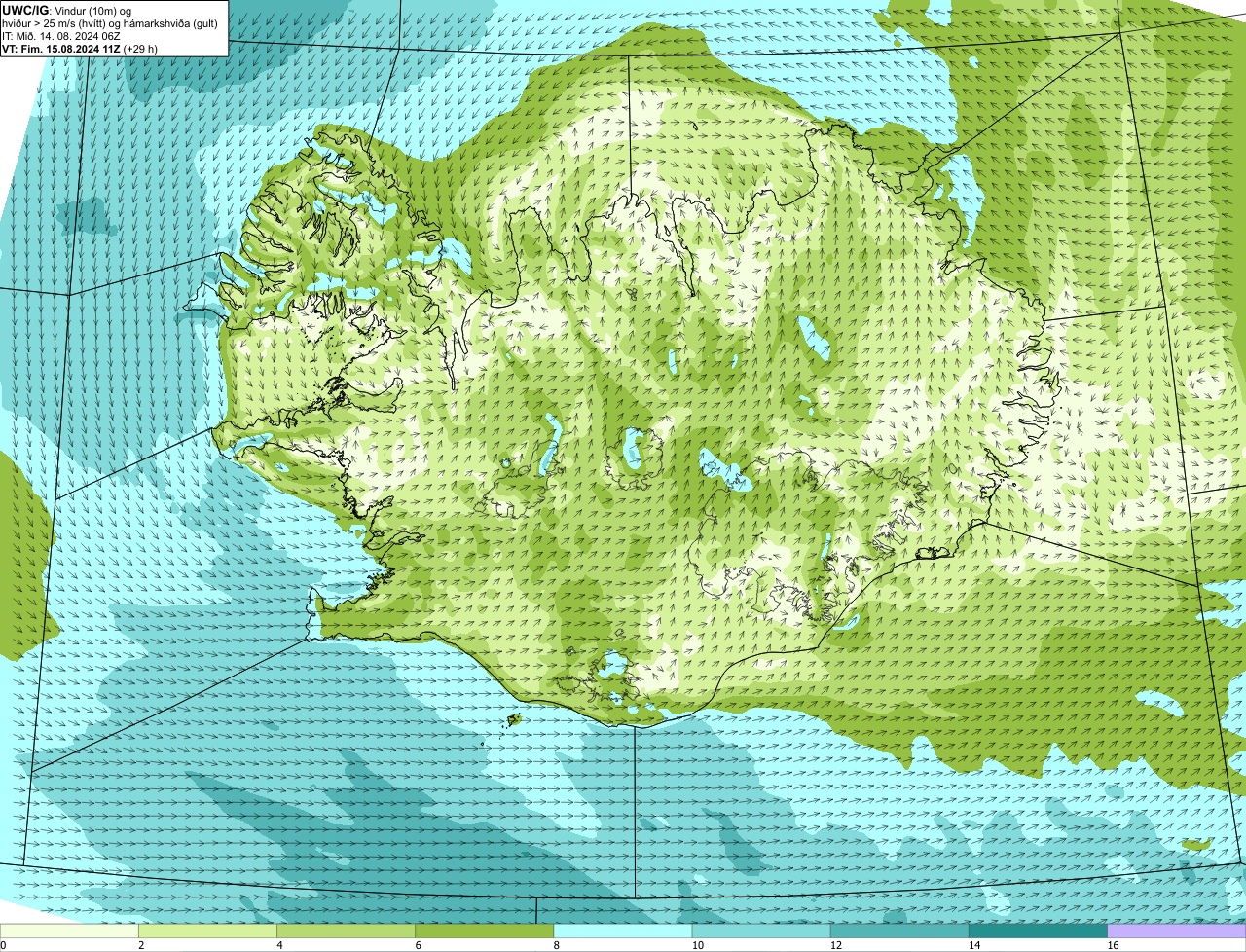Click the aqua 10–12 legend swatch
This screenshot has width=1246, height=952.
point(761,931)
